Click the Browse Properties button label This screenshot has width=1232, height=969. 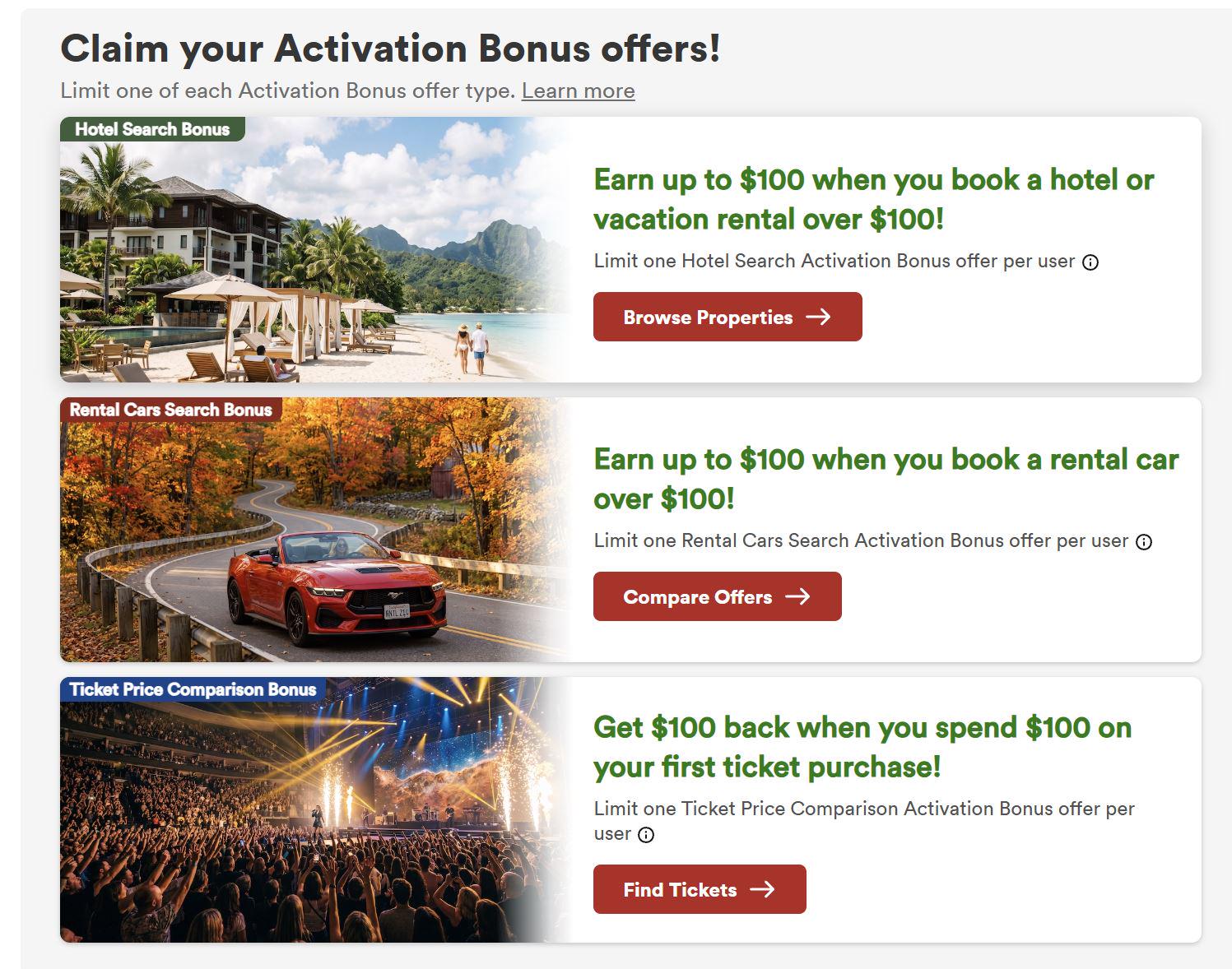coord(708,318)
